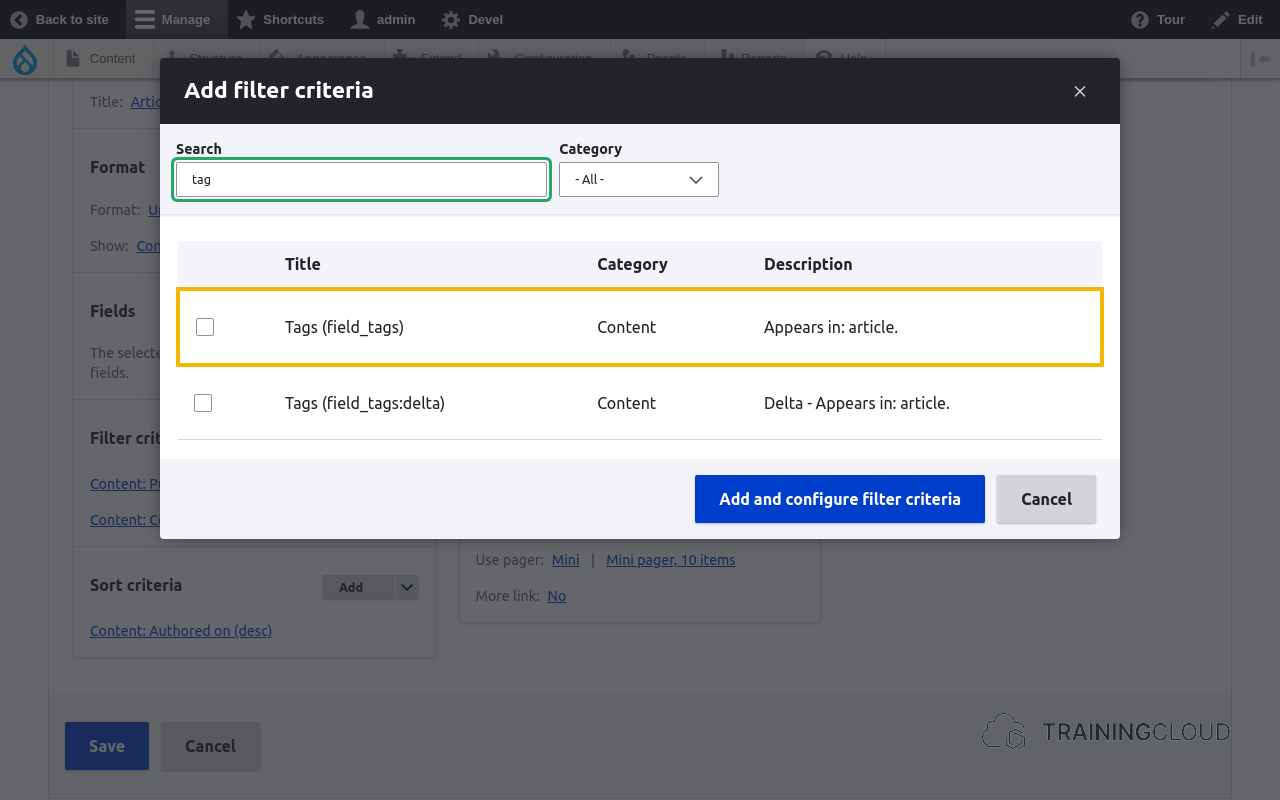Select the Tags (field_tags) title text
The width and height of the screenshot is (1280, 800).
coord(344,327)
